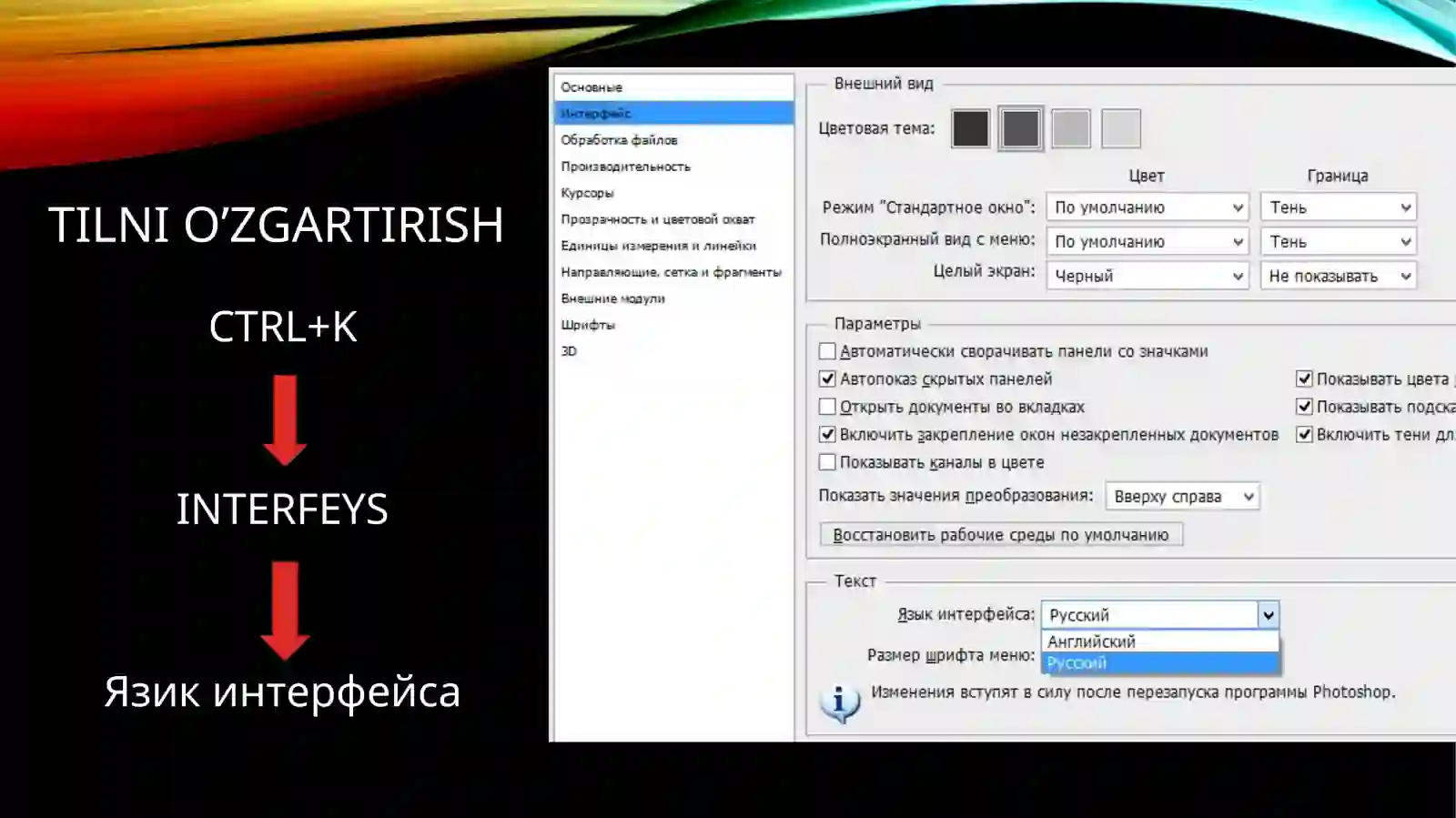Open Показать значения преобразования dropdown Вверху справа
The height and width of the screenshot is (818, 1456).
pos(1182,497)
